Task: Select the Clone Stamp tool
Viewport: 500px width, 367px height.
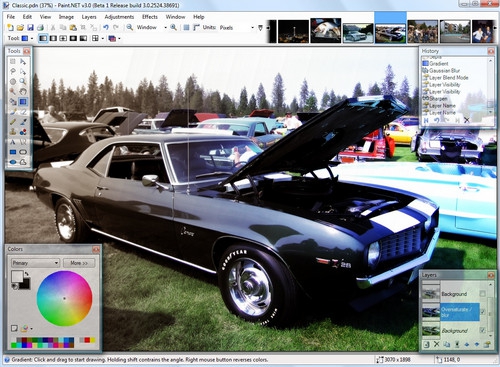Action: [x=13, y=132]
